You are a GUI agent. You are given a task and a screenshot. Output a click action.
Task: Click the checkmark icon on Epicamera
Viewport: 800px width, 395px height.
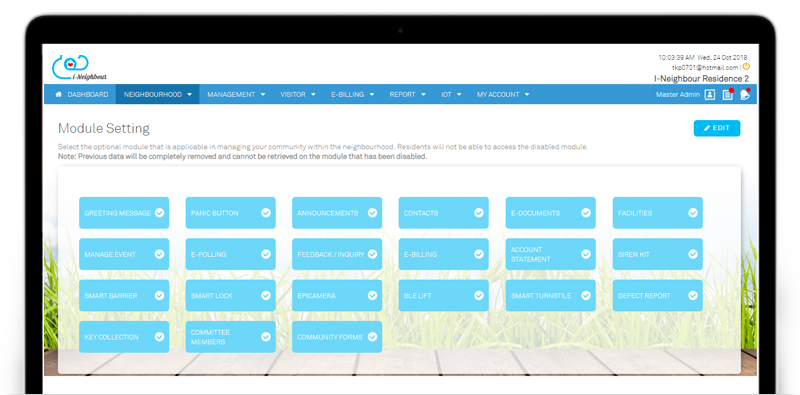click(x=372, y=295)
